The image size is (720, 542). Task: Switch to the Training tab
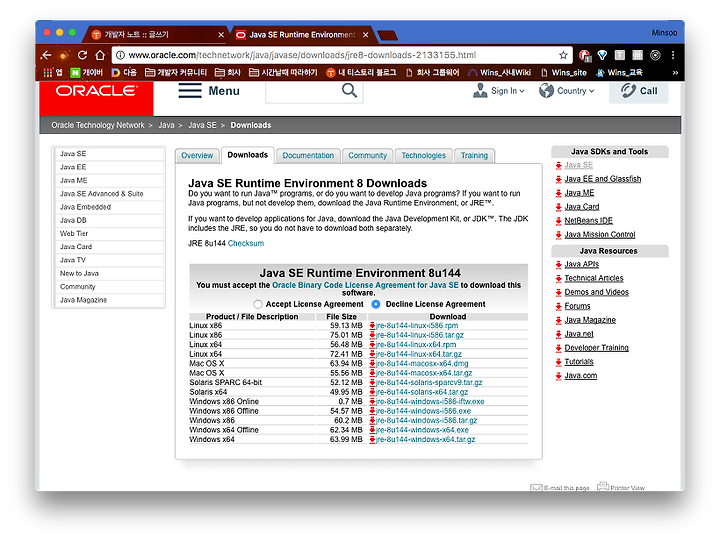point(474,156)
